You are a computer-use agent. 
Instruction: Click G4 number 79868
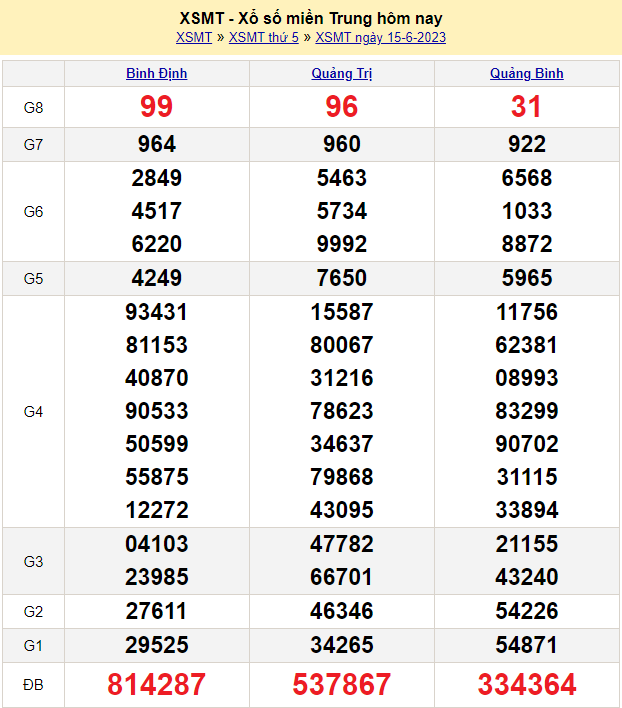[342, 477]
